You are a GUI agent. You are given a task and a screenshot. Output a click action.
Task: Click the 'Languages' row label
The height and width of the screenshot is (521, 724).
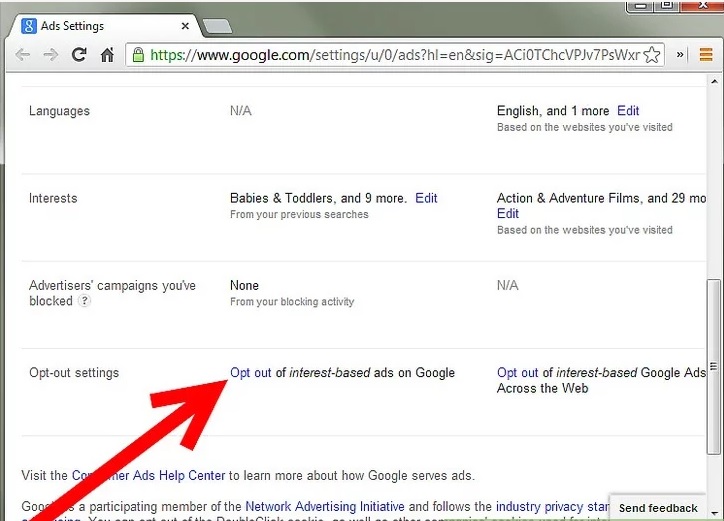(x=59, y=111)
